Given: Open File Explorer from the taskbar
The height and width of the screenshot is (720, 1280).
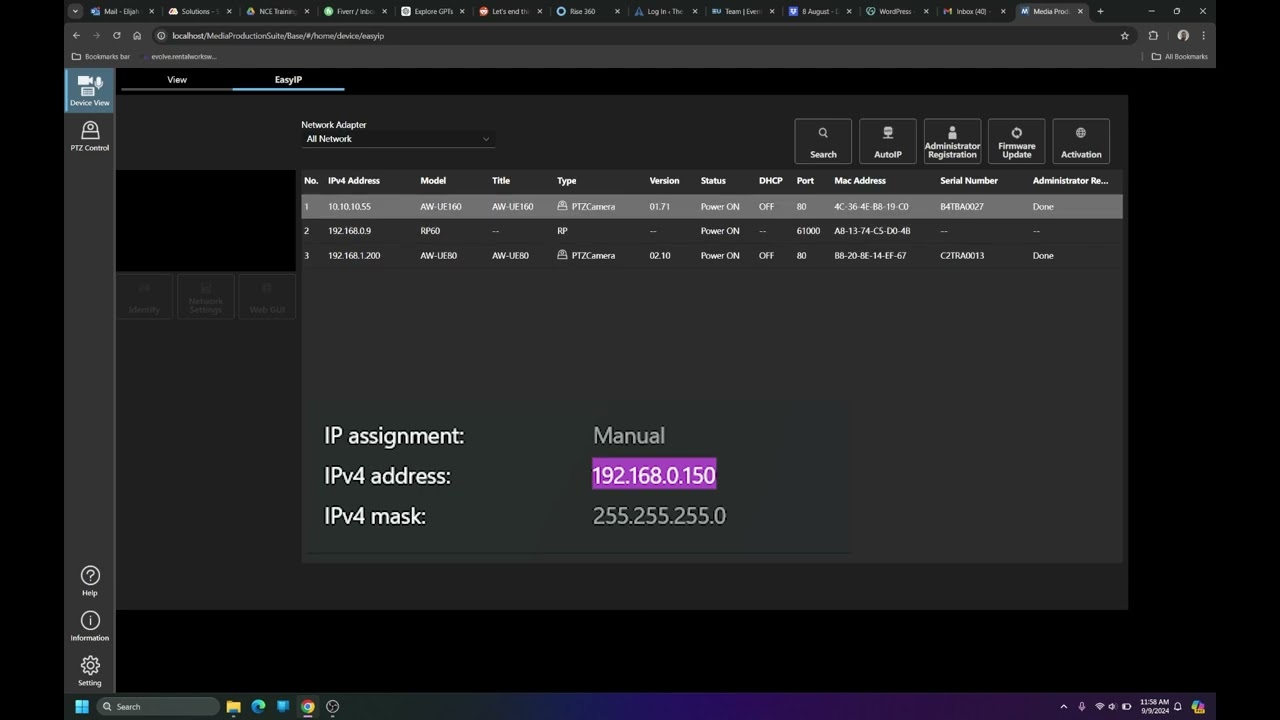Looking at the screenshot, I should pyautogui.click(x=233, y=707).
